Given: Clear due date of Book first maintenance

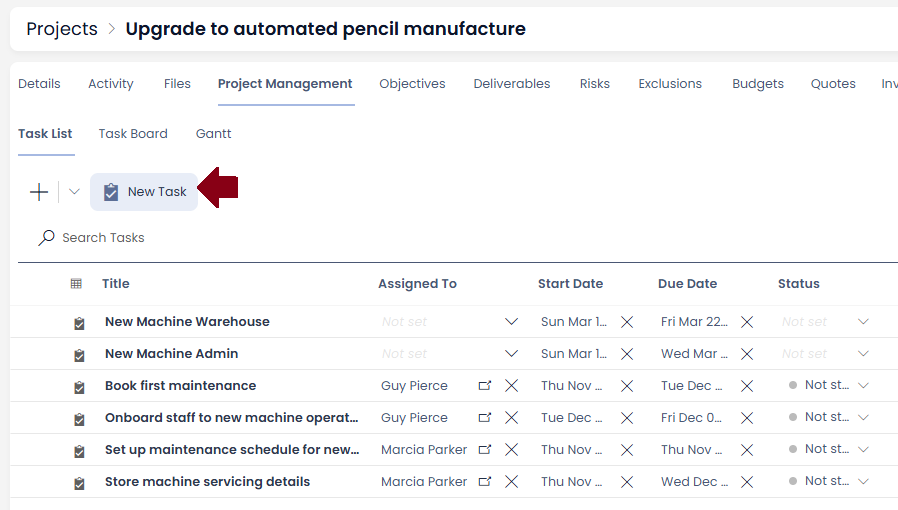Looking at the screenshot, I should point(747,386).
